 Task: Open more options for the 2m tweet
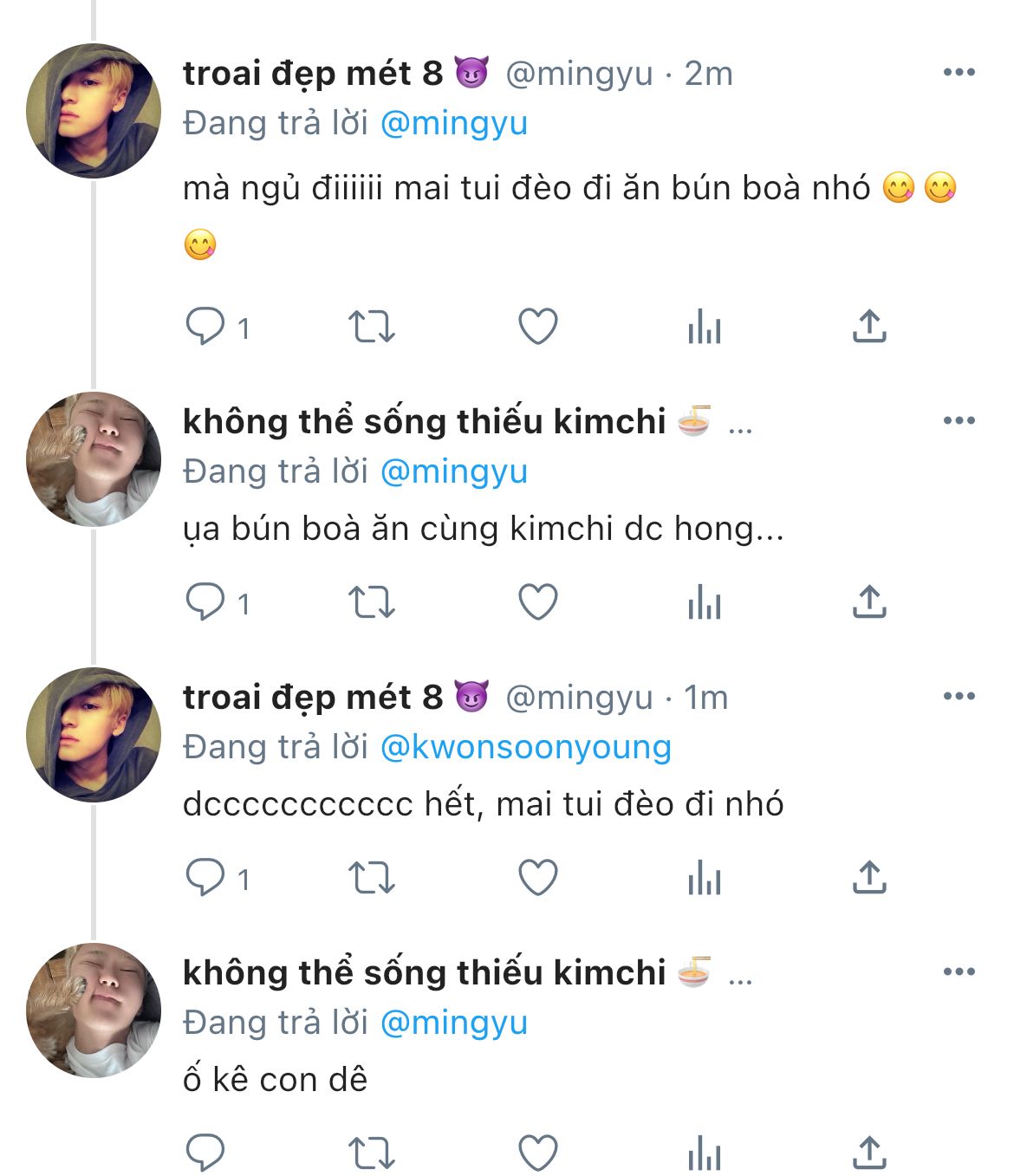959,73
